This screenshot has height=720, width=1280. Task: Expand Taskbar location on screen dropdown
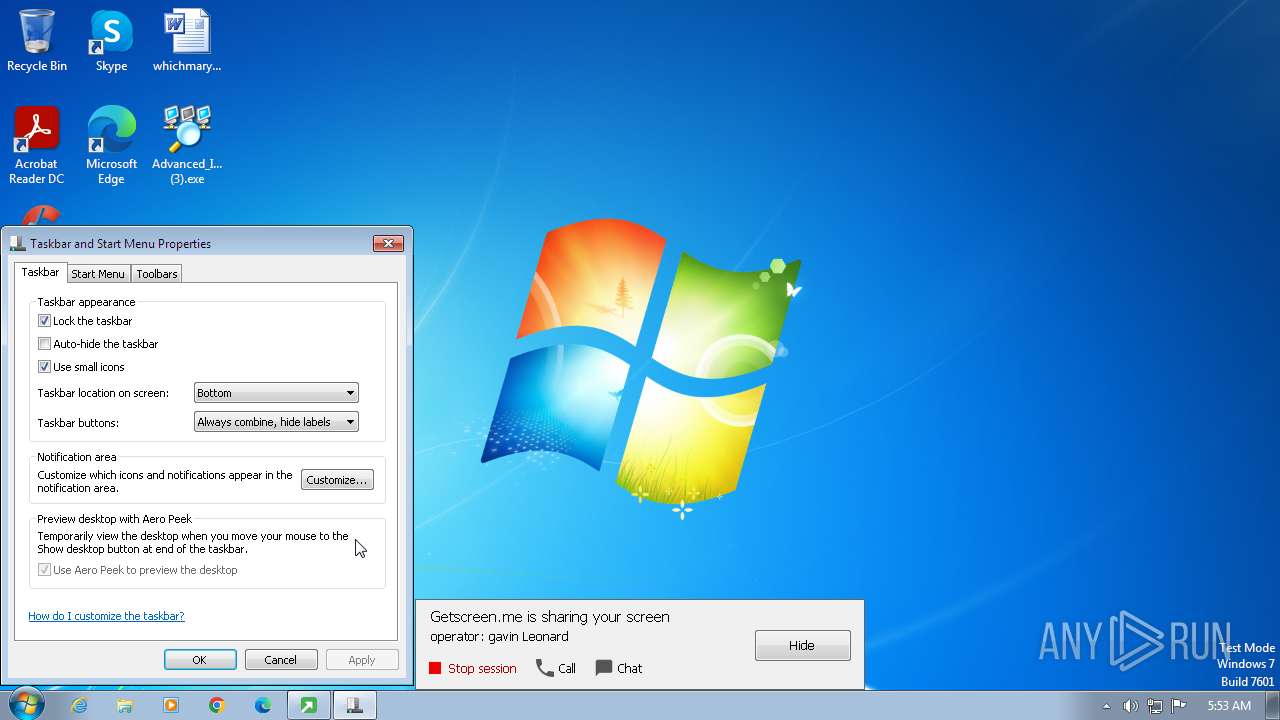click(x=276, y=393)
